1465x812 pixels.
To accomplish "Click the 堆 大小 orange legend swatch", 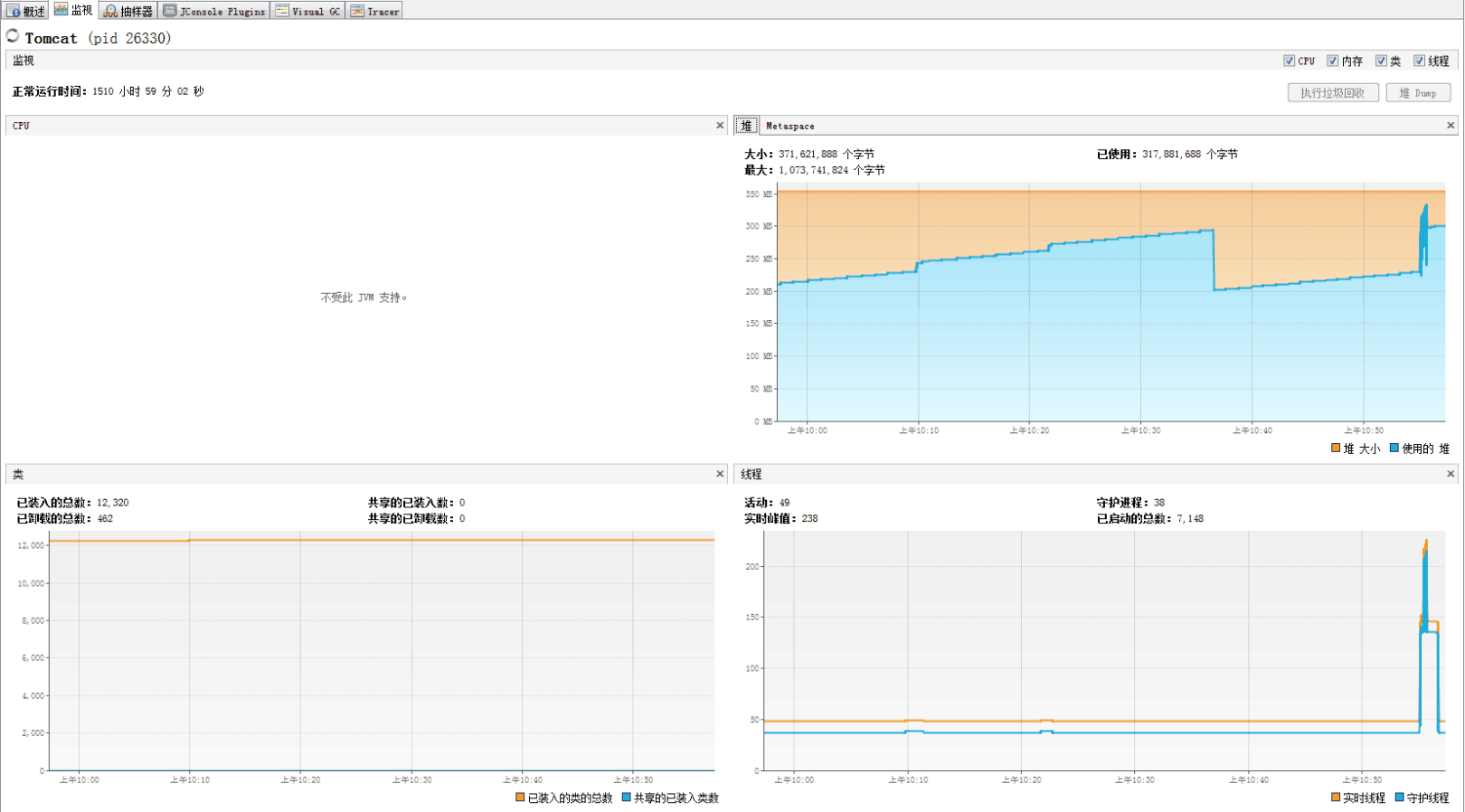I will [x=1336, y=448].
